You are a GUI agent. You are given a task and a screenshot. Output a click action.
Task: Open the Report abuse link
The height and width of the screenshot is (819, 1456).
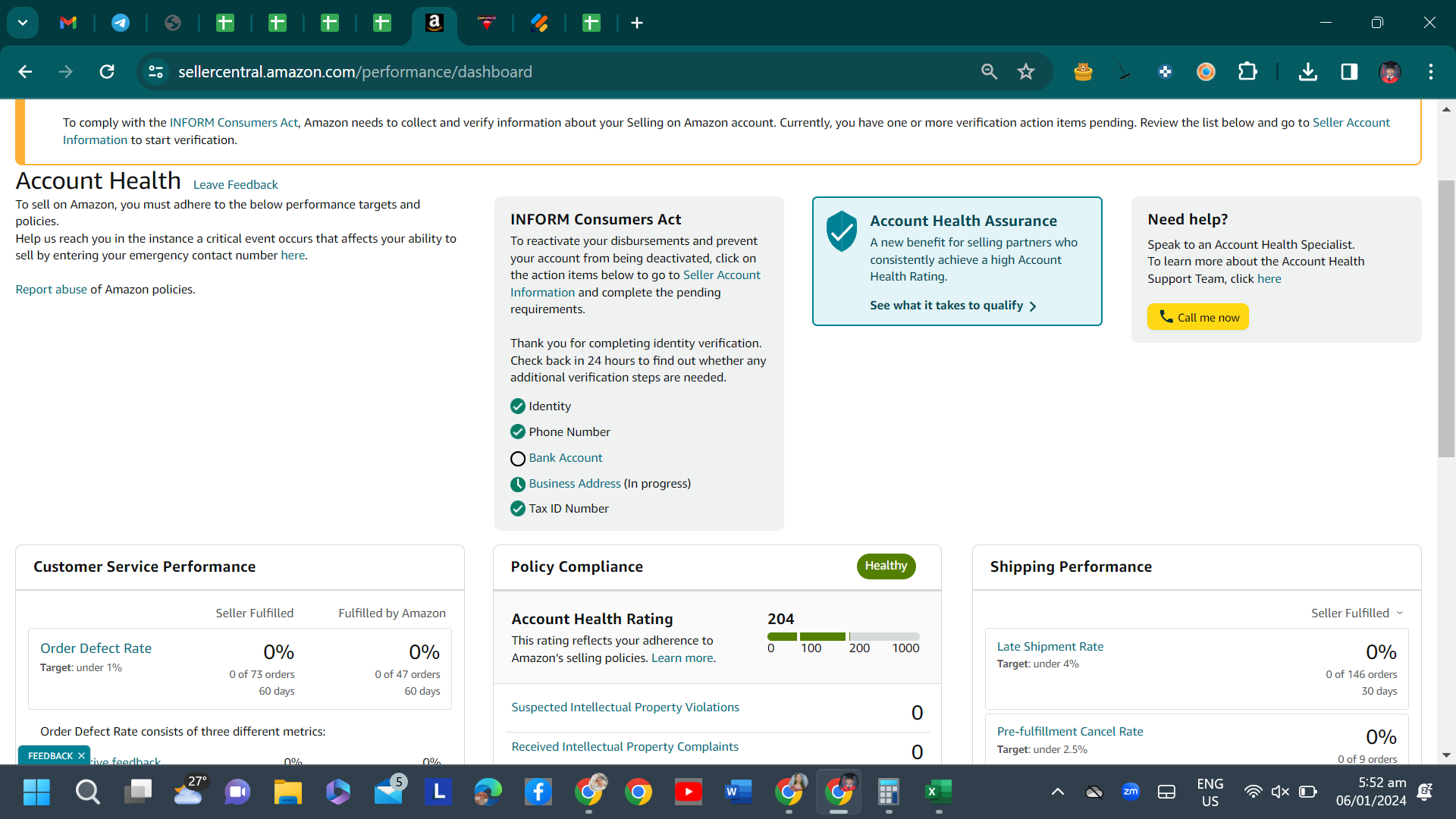(52, 290)
